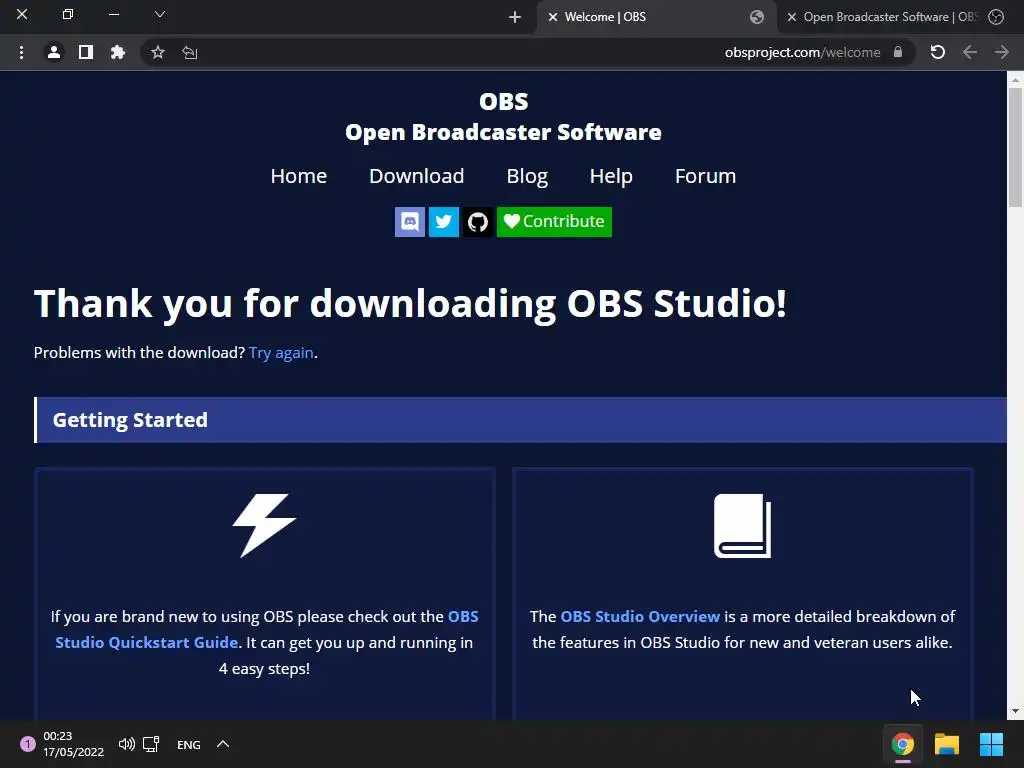Open the OBS GitHub icon
The width and height of the screenshot is (1024, 768).
(477, 222)
